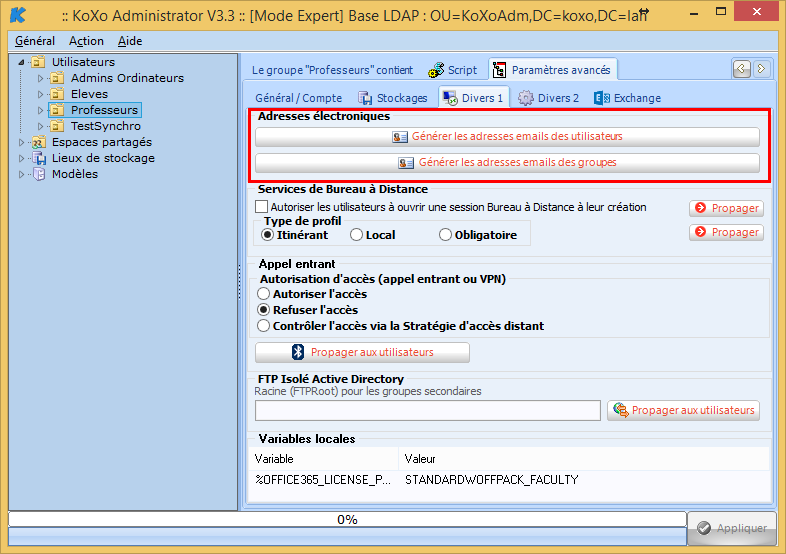Click Propager aux utilisateurs for FTP root
This screenshot has height=554, width=786.
[684, 410]
